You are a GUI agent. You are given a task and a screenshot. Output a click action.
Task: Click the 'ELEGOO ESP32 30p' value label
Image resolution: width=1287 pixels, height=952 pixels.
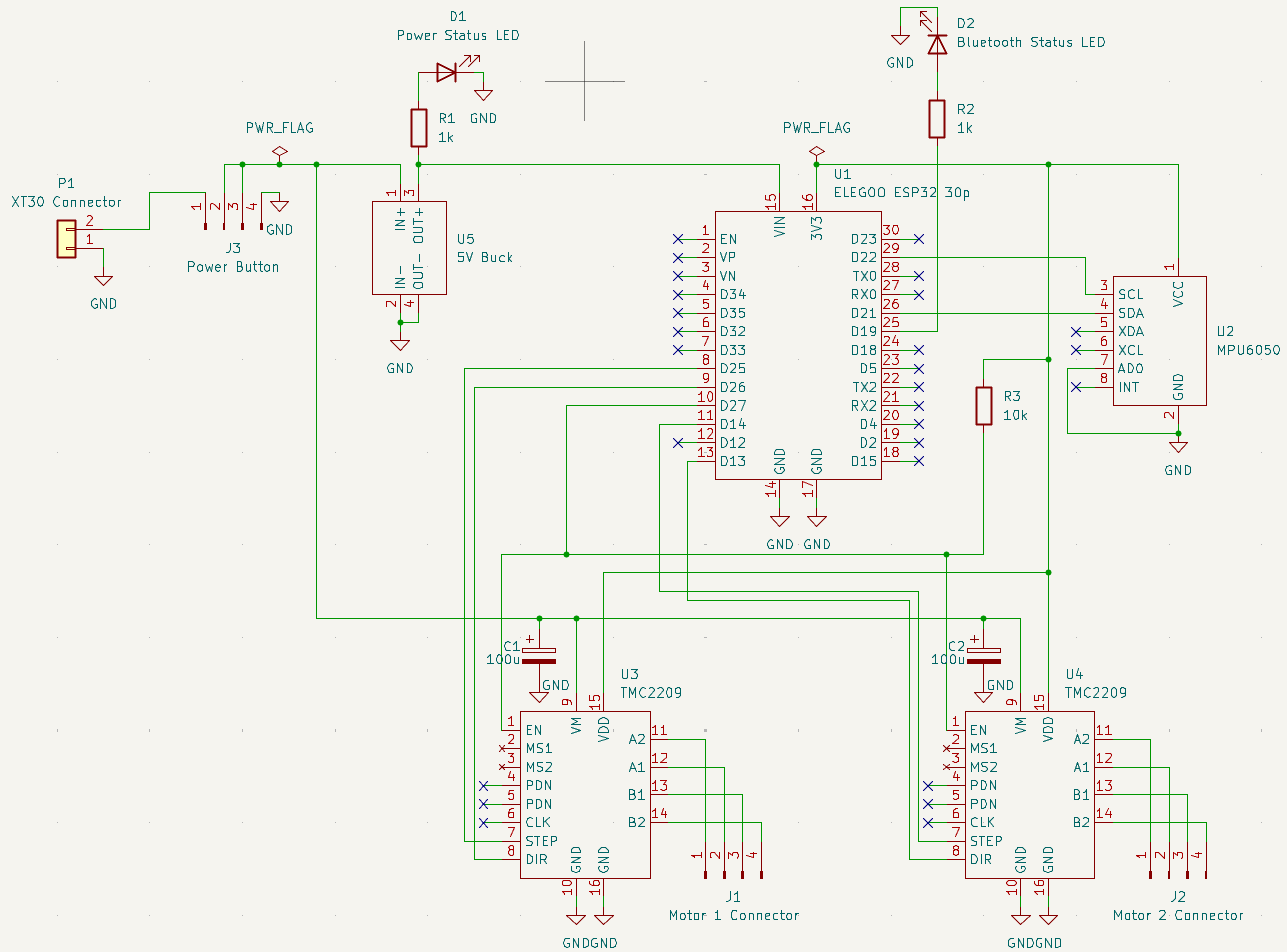[x=901, y=193]
